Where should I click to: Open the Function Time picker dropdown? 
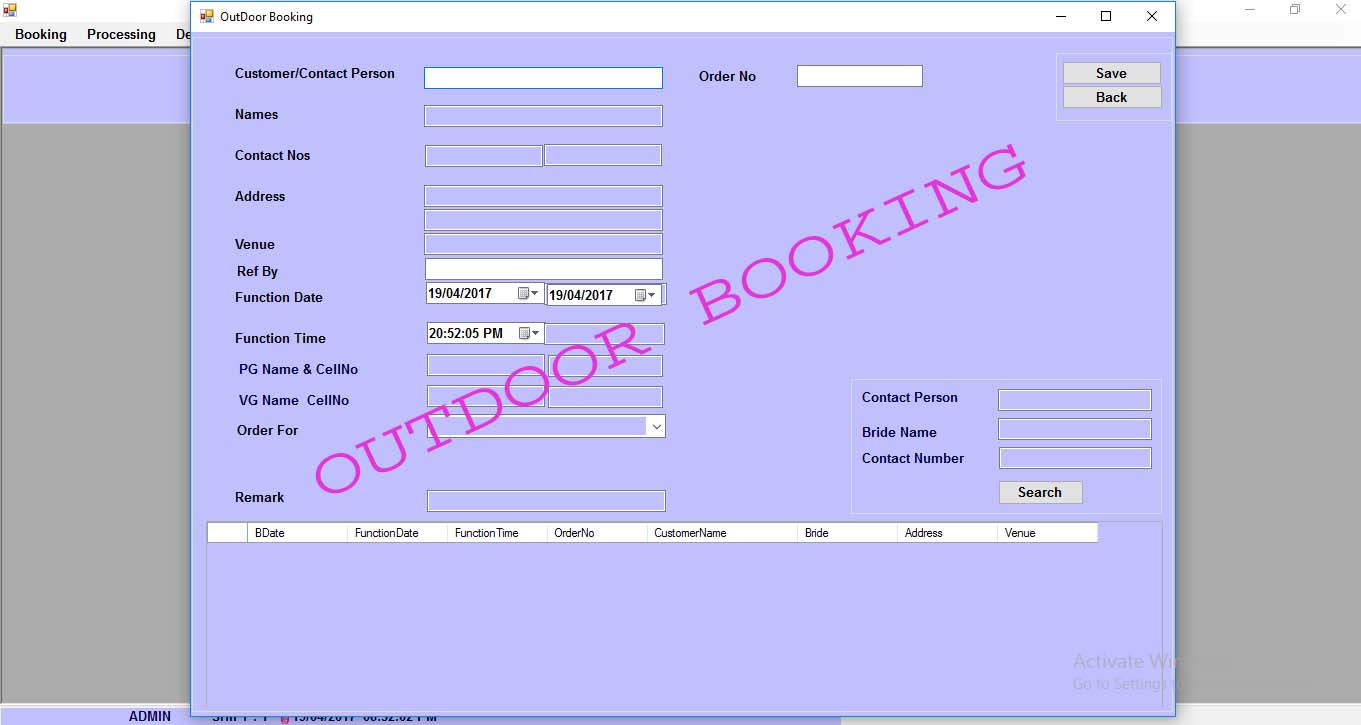528,333
